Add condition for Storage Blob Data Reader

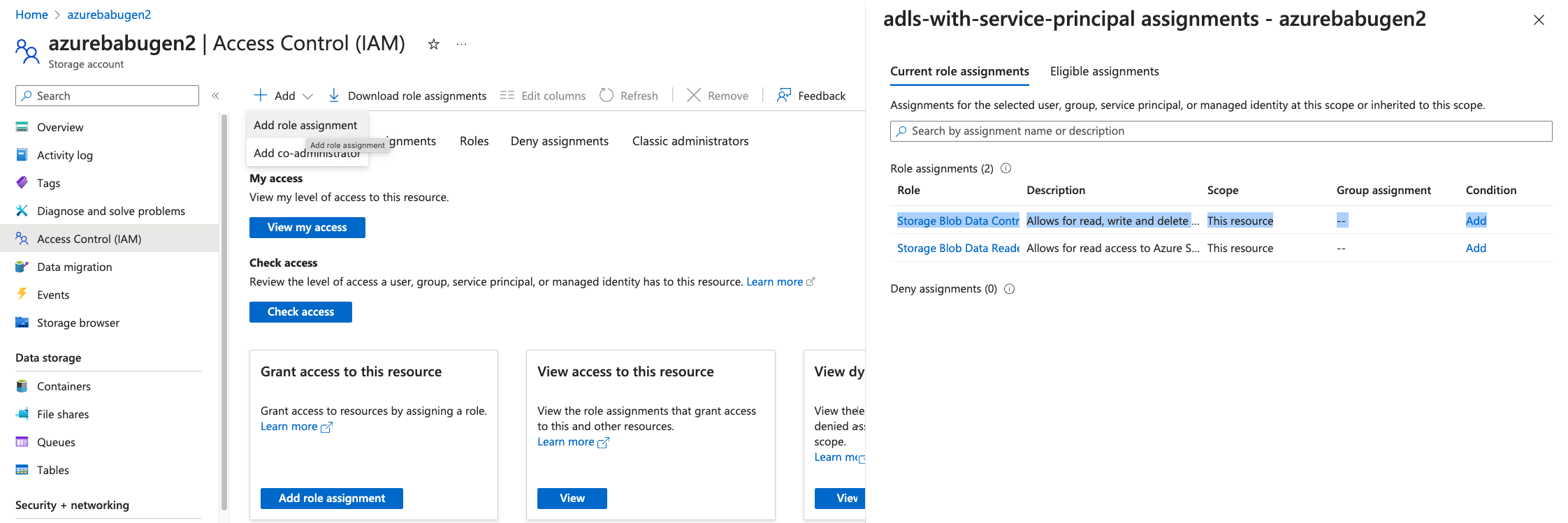(1476, 248)
